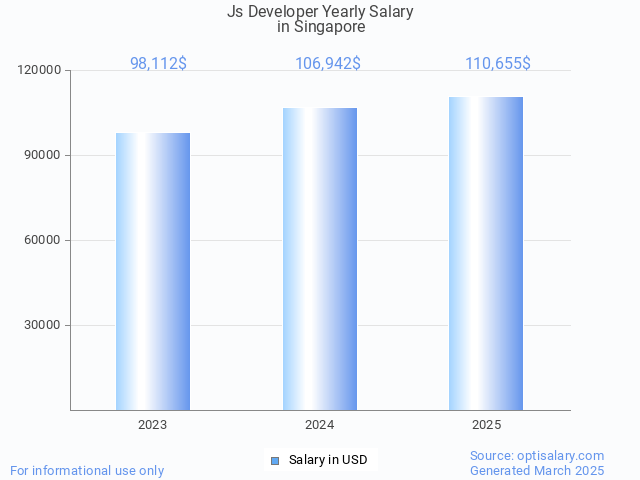640x480 pixels.
Task: Click the 2023 x-axis label
Action: pyautogui.click(x=153, y=425)
